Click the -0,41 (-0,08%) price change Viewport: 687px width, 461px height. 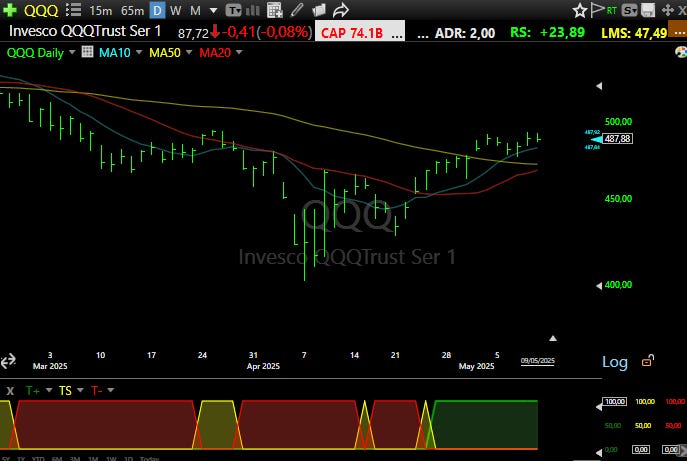coord(267,32)
